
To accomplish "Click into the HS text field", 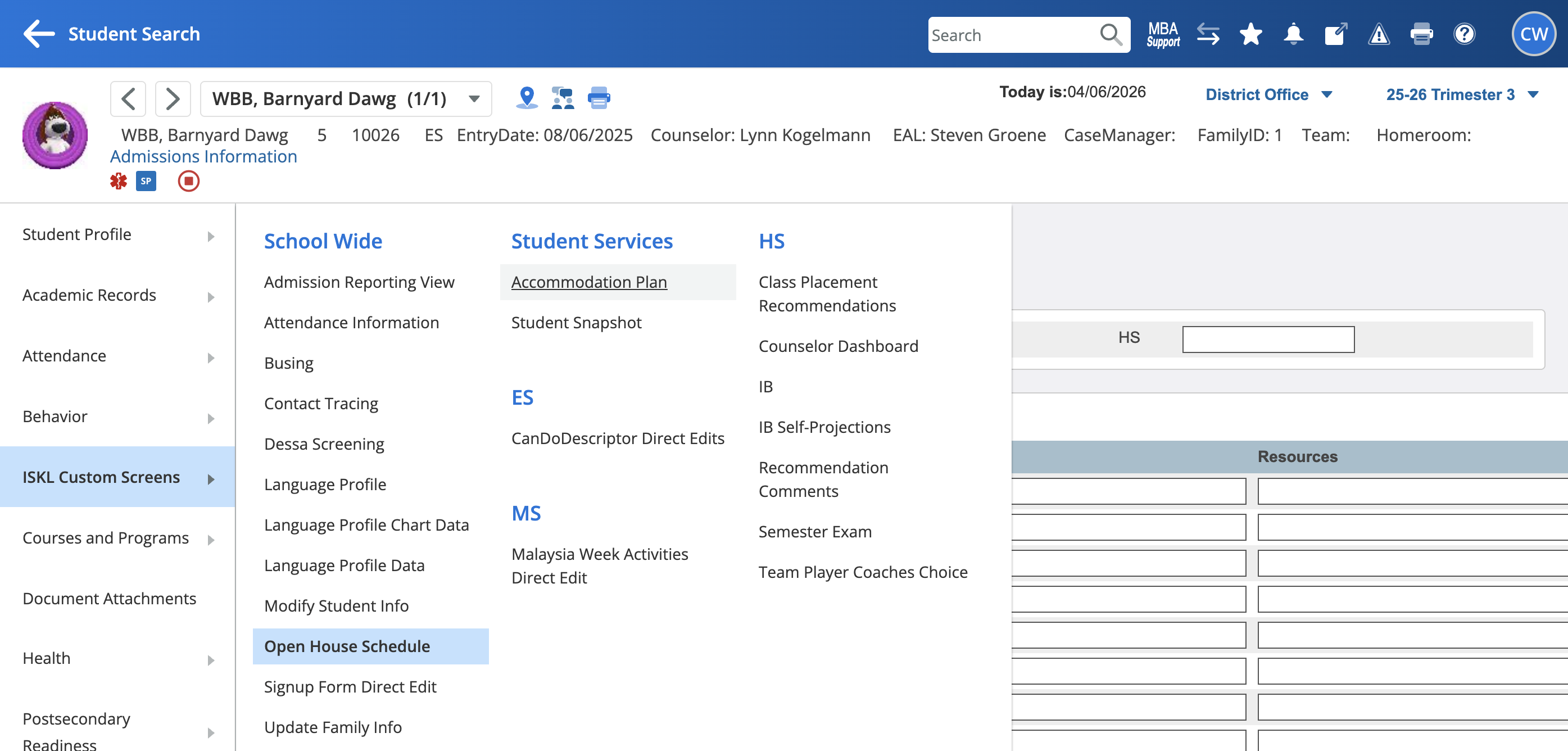I will click(1268, 339).
